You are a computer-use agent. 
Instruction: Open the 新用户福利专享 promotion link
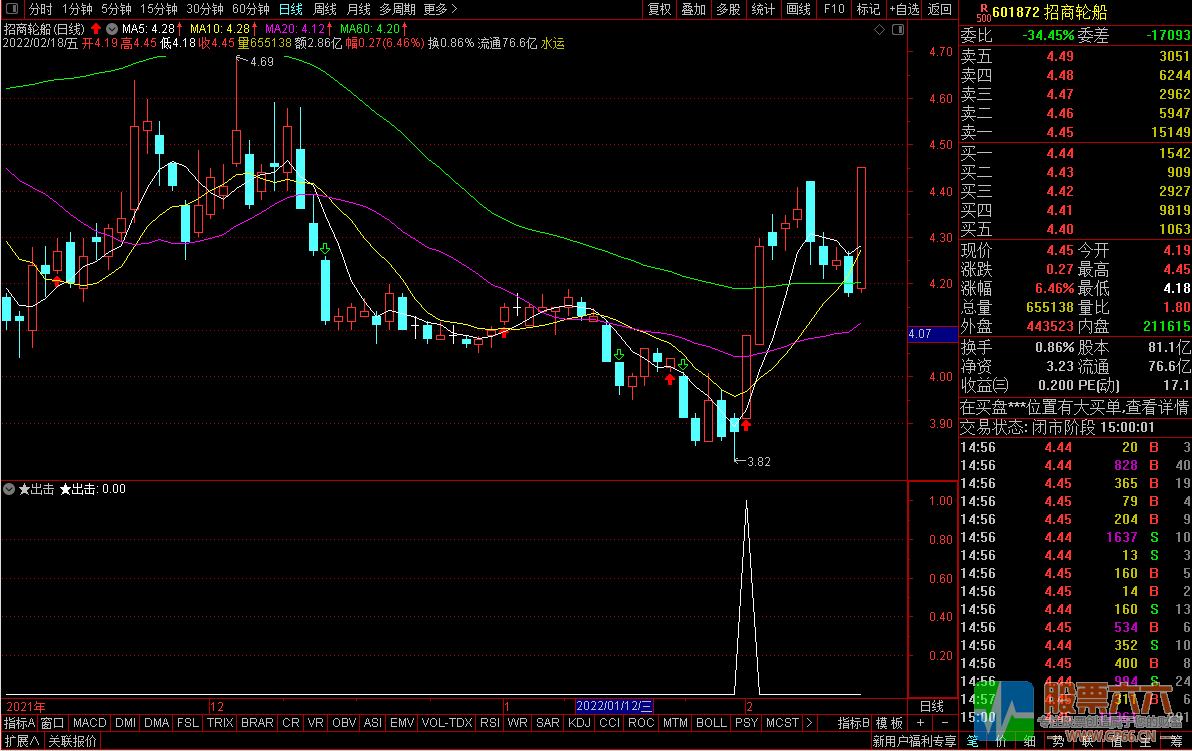915,741
